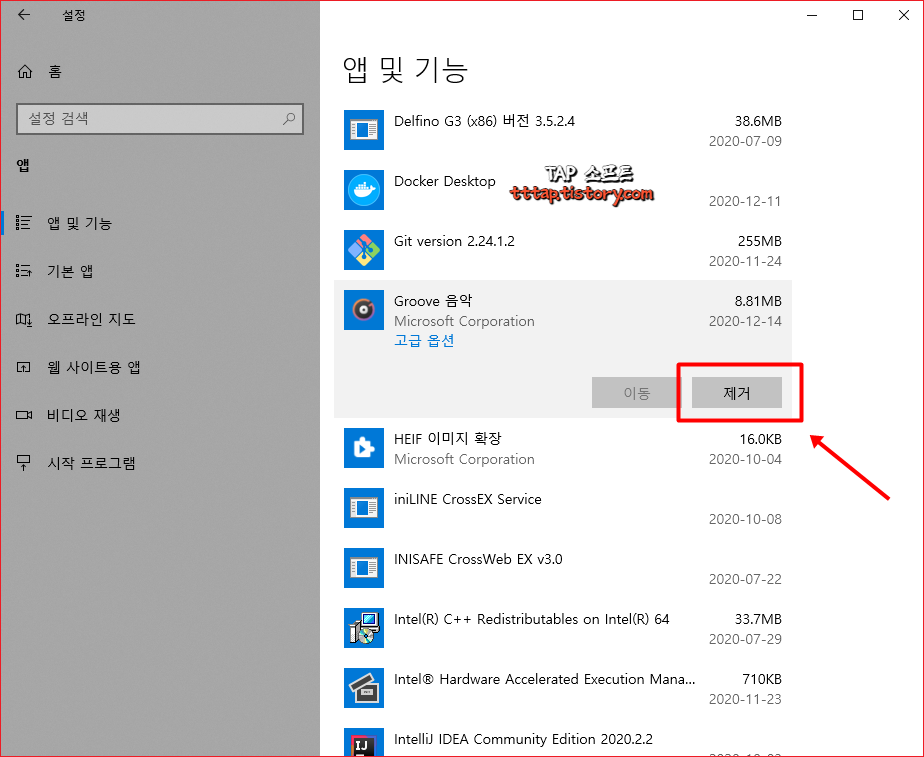The width and height of the screenshot is (924, 757).
Task: Click the 38.6MB size value
Action: pyautogui.click(x=758, y=121)
